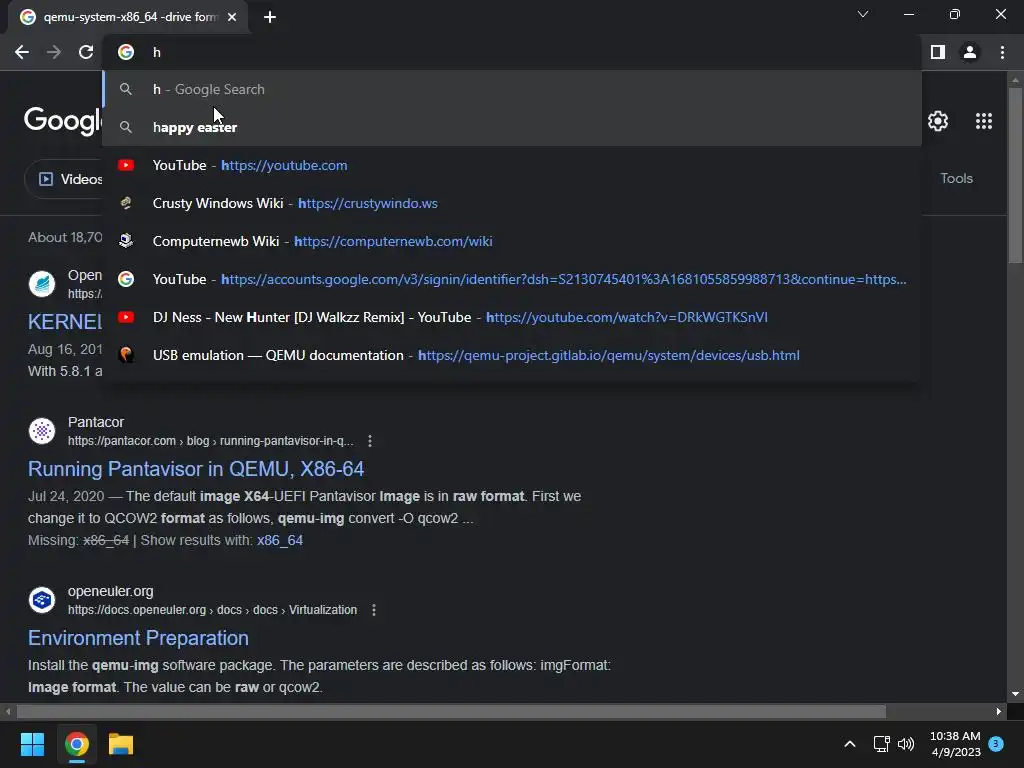This screenshot has height=768, width=1024.
Task: Open the Windows Start menu
Action: click(x=32, y=744)
